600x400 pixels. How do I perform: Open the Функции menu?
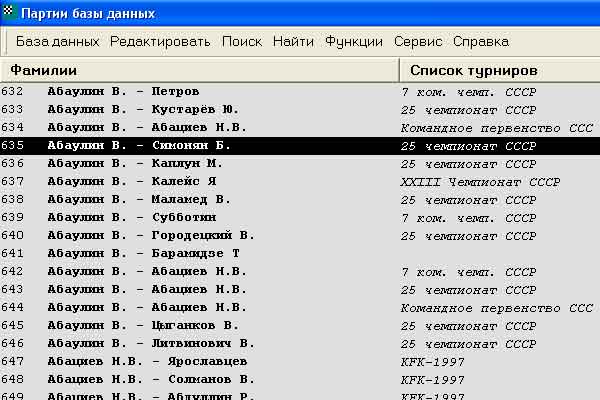pos(354,41)
